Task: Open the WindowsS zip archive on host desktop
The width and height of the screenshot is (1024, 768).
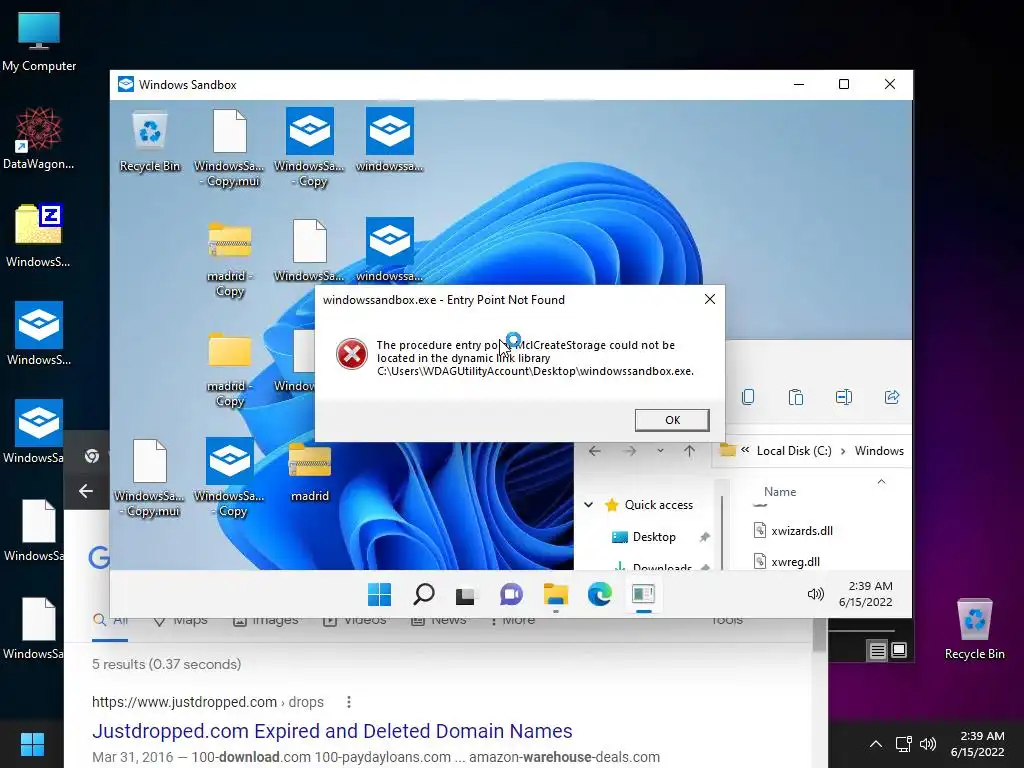Action: [38, 236]
